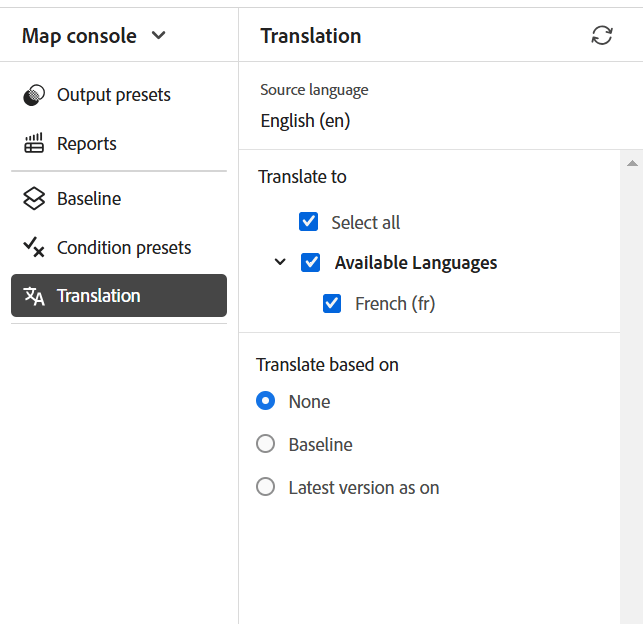Go to the Reports menu item
The height and width of the screenshot is (624, 643).
coord(87,144)
